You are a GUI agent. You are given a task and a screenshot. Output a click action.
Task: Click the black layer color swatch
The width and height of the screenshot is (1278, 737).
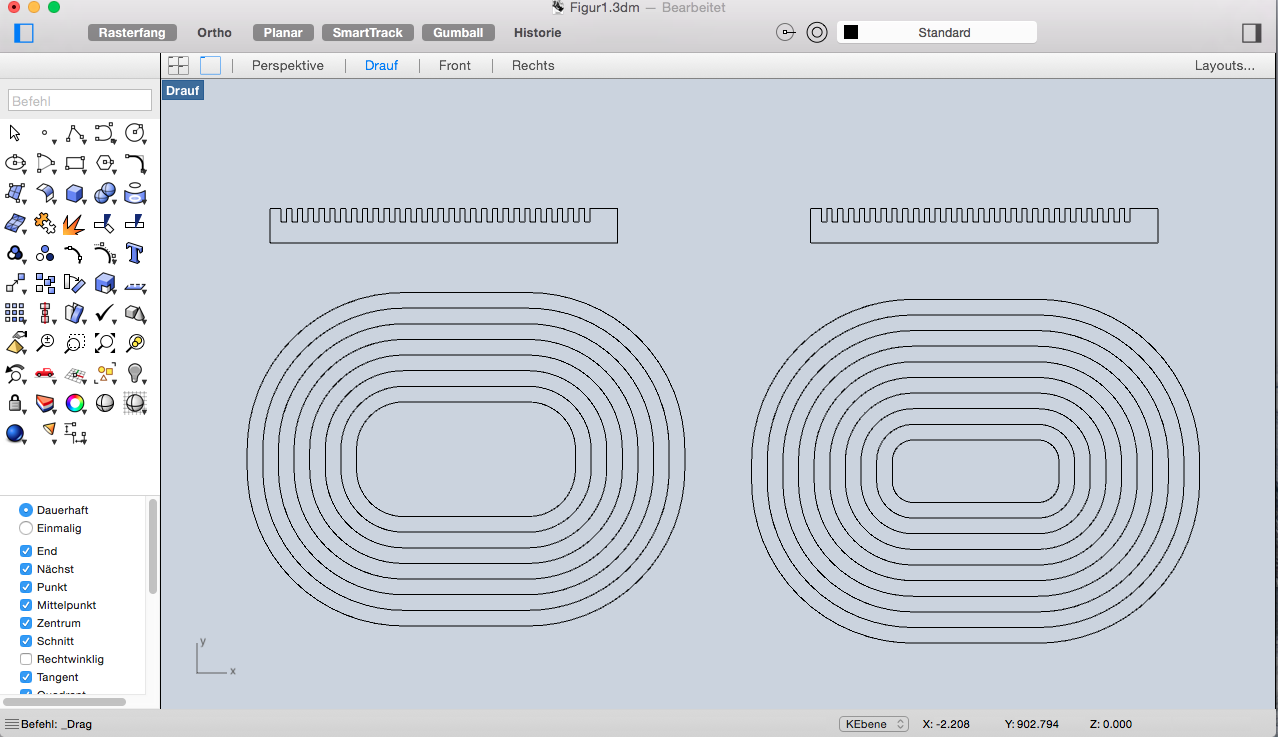tap(851, 33)
